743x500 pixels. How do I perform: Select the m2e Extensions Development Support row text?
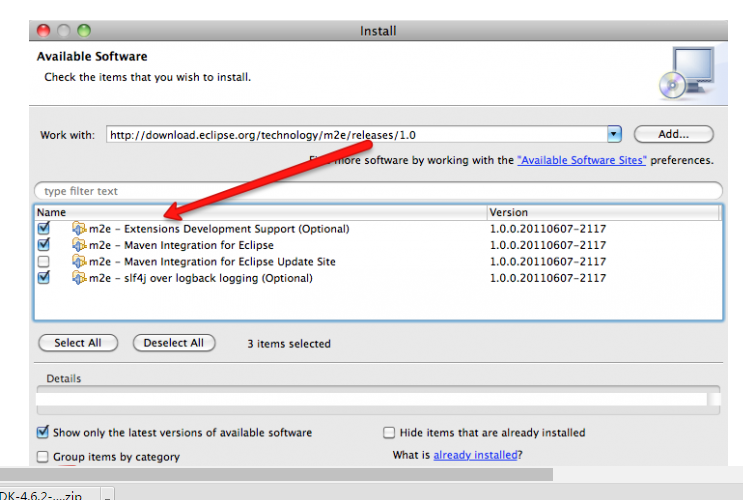click(219, 229)
